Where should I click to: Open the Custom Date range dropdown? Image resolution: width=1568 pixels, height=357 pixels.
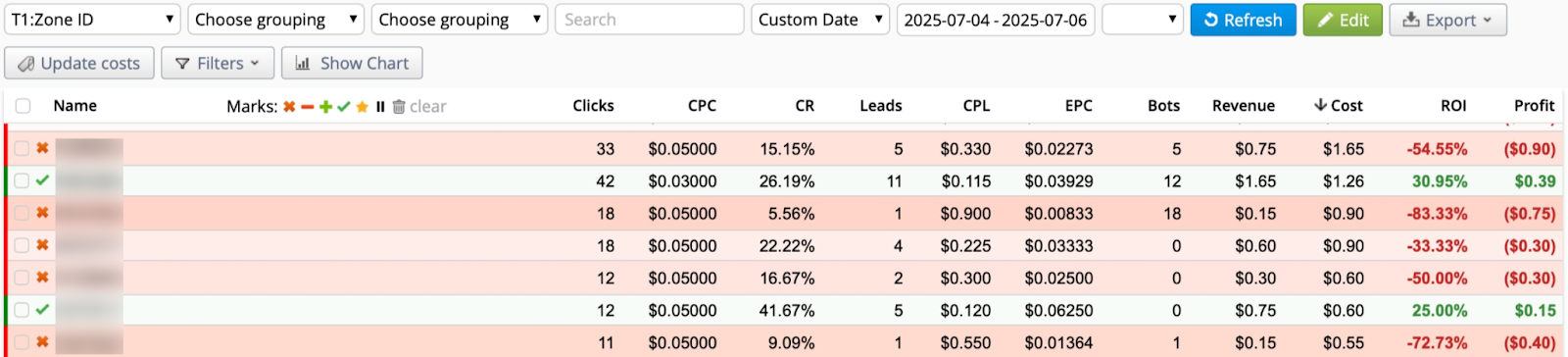[820, 20]
